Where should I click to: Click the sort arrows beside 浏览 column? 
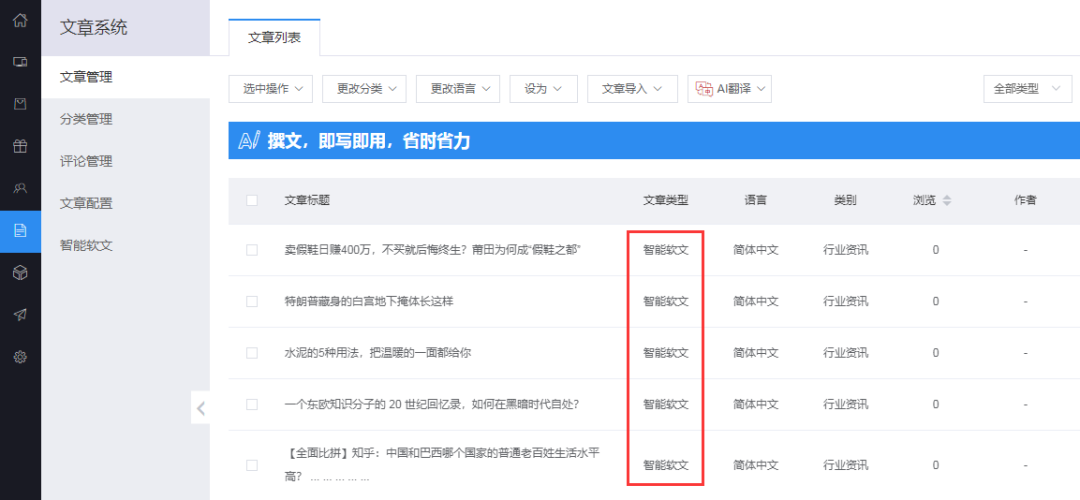[x=947, y=200]
